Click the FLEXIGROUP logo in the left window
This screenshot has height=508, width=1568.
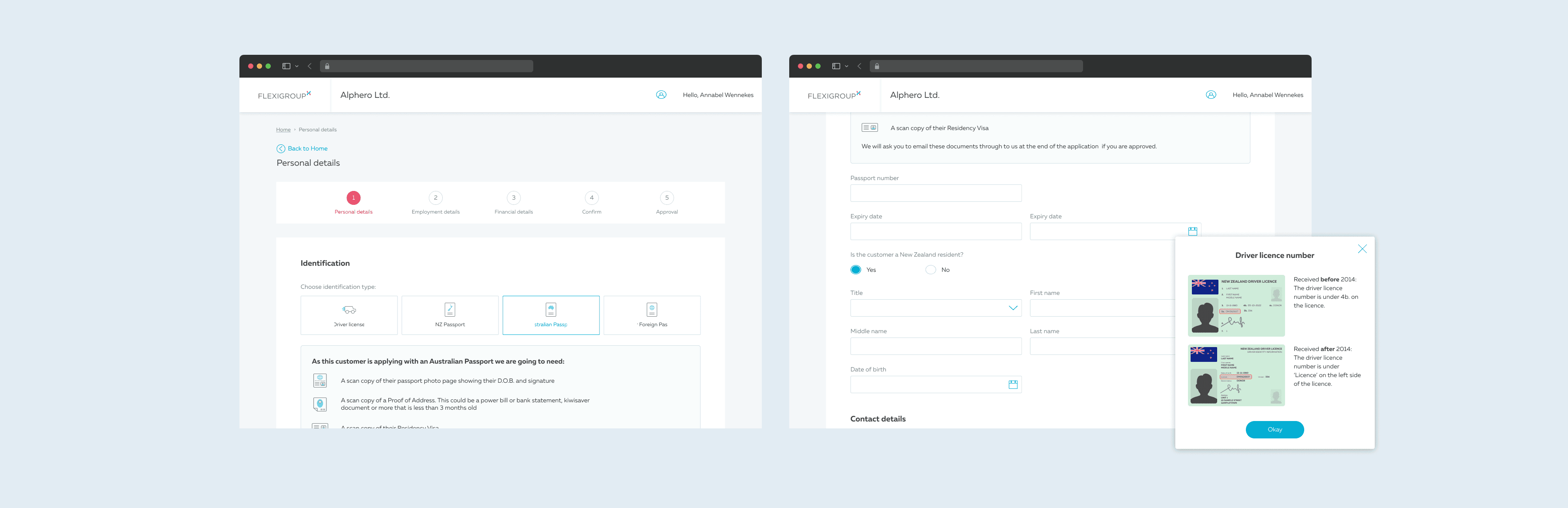[x=284, y=95]
